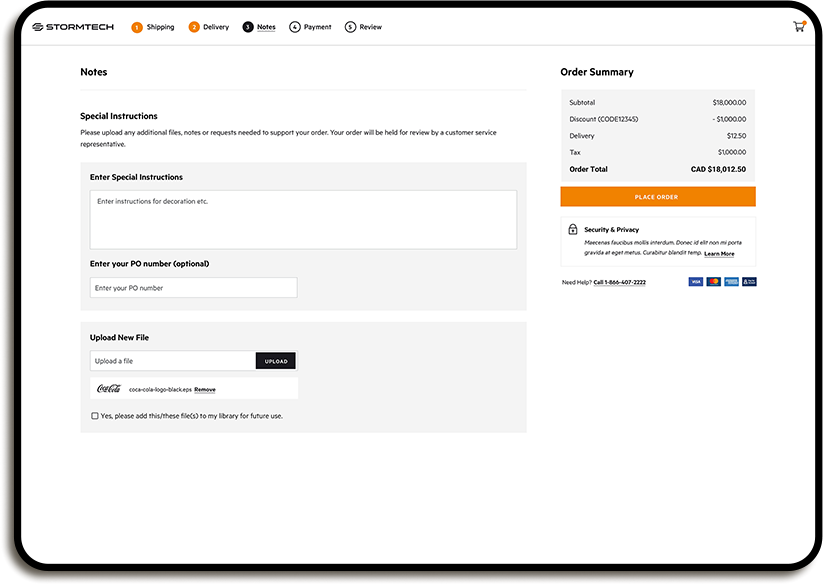Click the UPLOAD button for file upload

pyautogui.click(x=275, y=360)
